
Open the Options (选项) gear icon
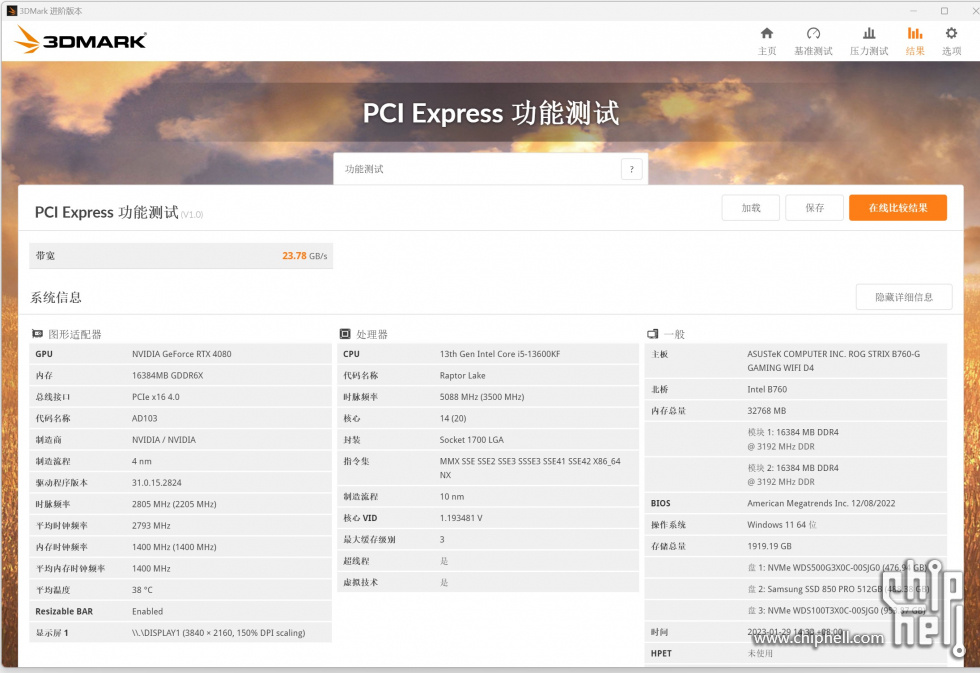pyautogui.click(x=951, y=33)
